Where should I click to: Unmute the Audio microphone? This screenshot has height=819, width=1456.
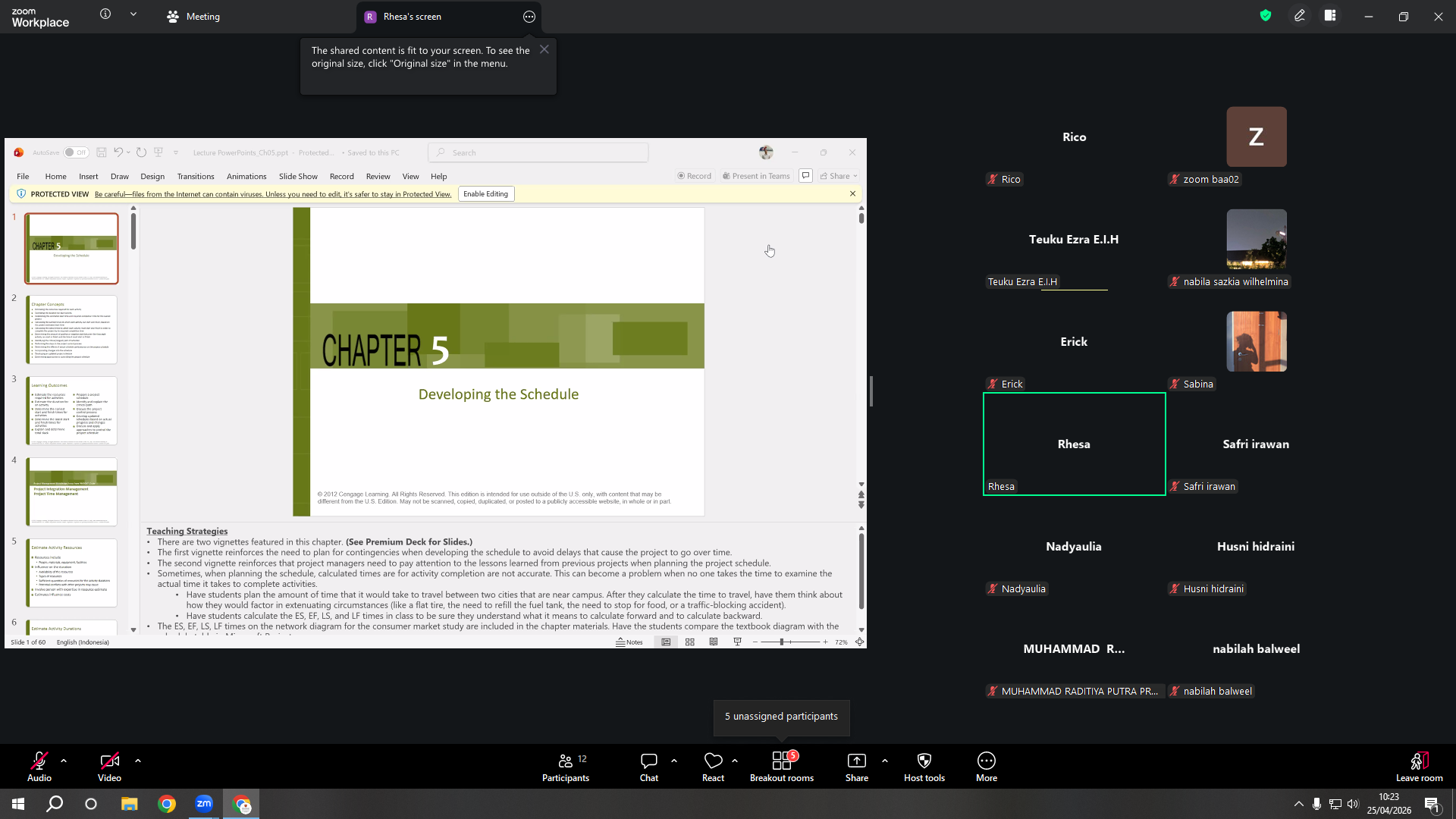[x=39, y=767]
